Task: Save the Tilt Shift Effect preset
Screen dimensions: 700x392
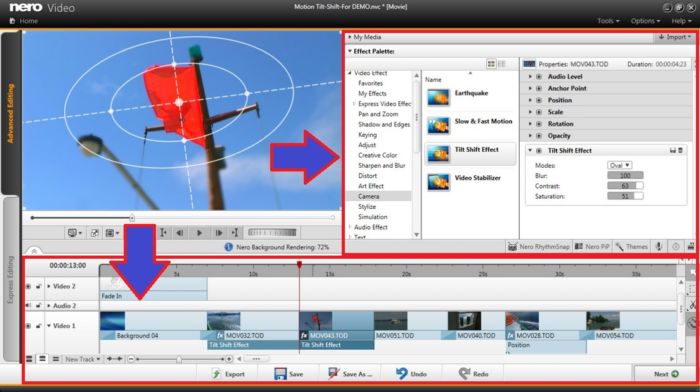Action: coord(672,150)
